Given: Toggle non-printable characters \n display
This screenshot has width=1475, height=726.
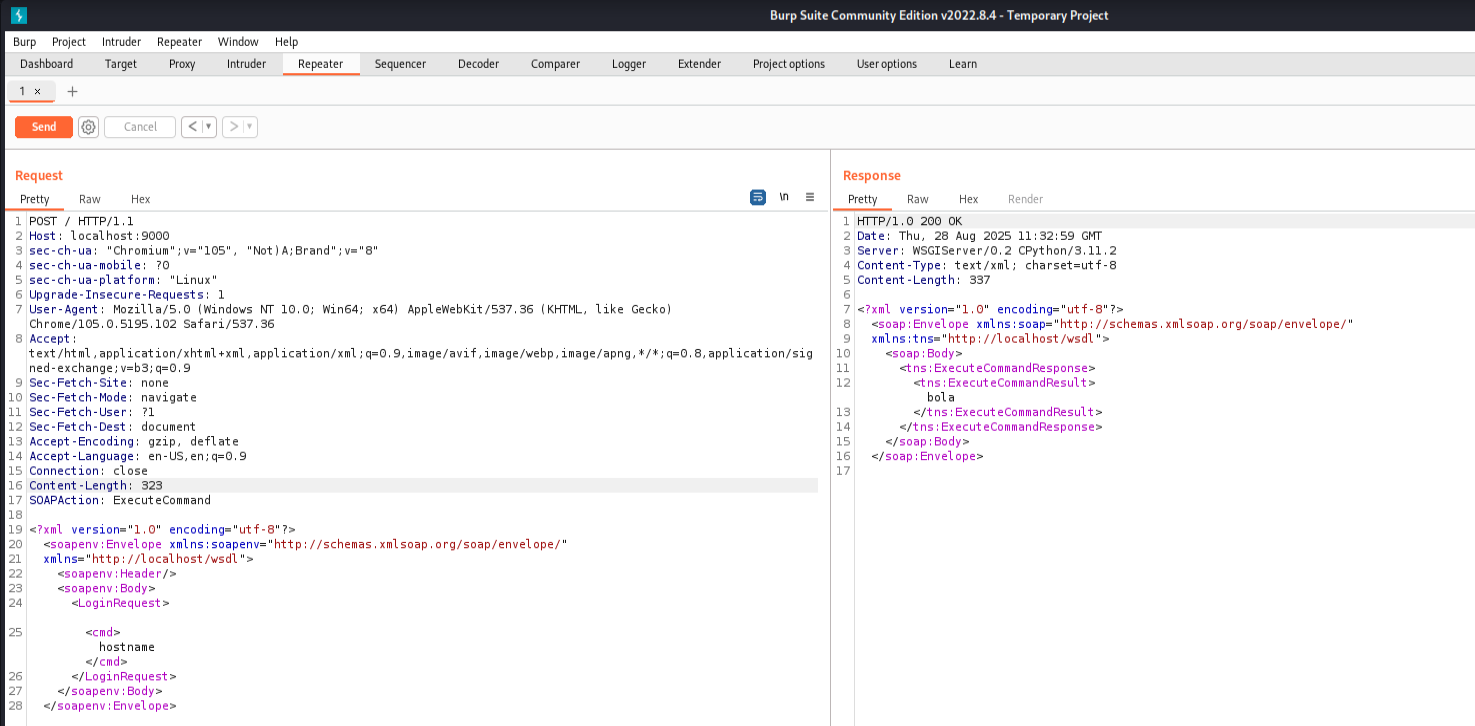Looking at the screenshot, I should tap(784, 197).
